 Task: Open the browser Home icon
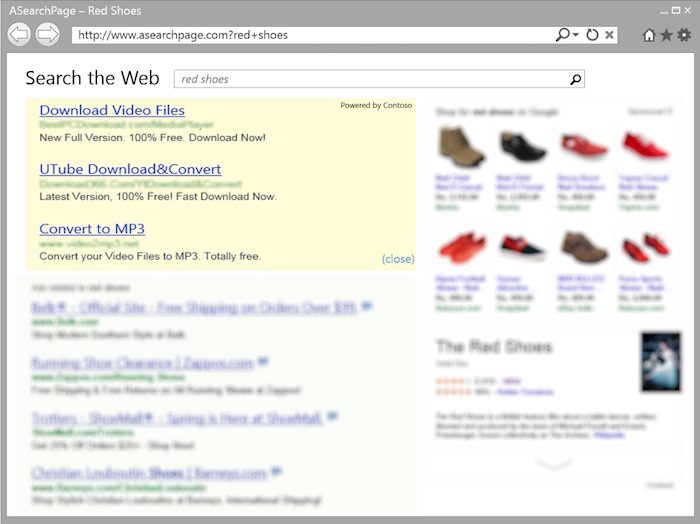pos(649,35)
